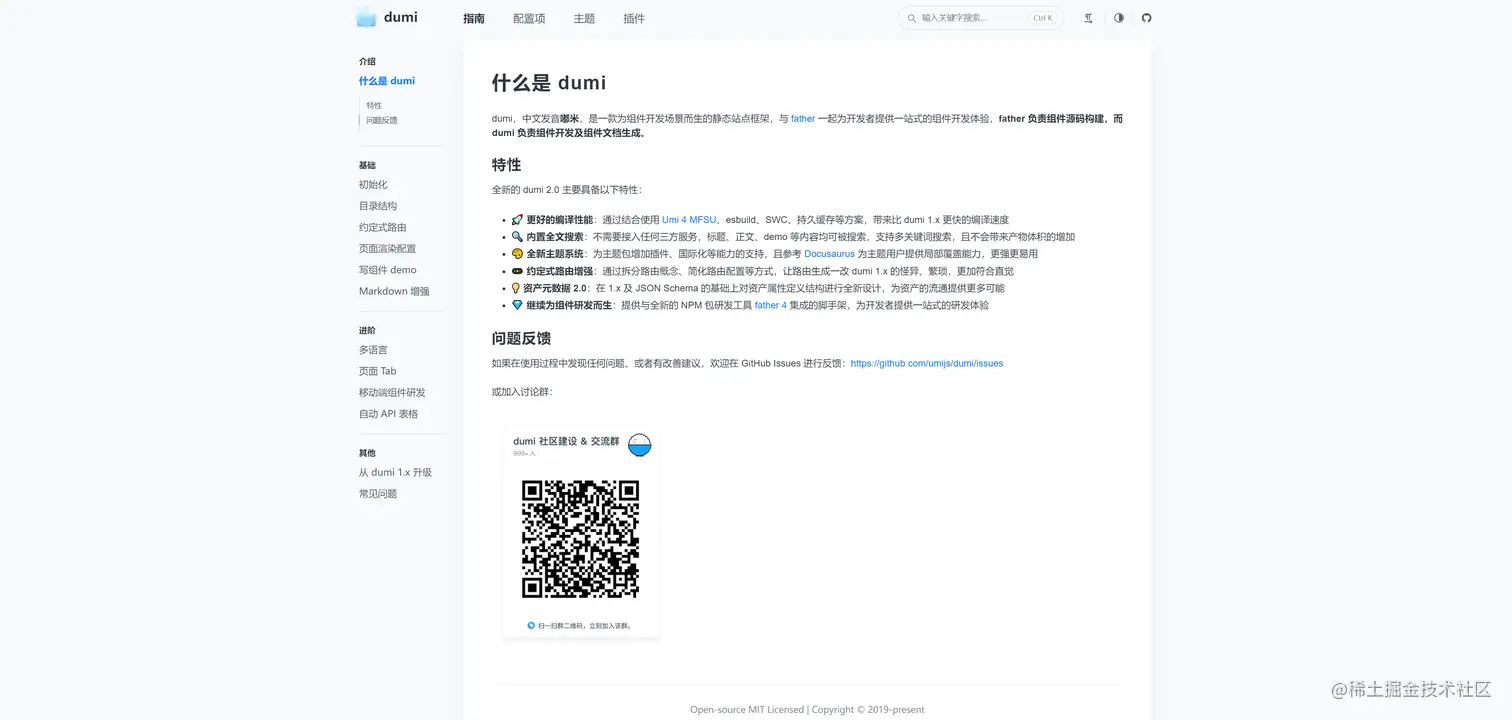
Task: Open the 移动端组件研发 sidebar page
Action: (x=392, y=392)
